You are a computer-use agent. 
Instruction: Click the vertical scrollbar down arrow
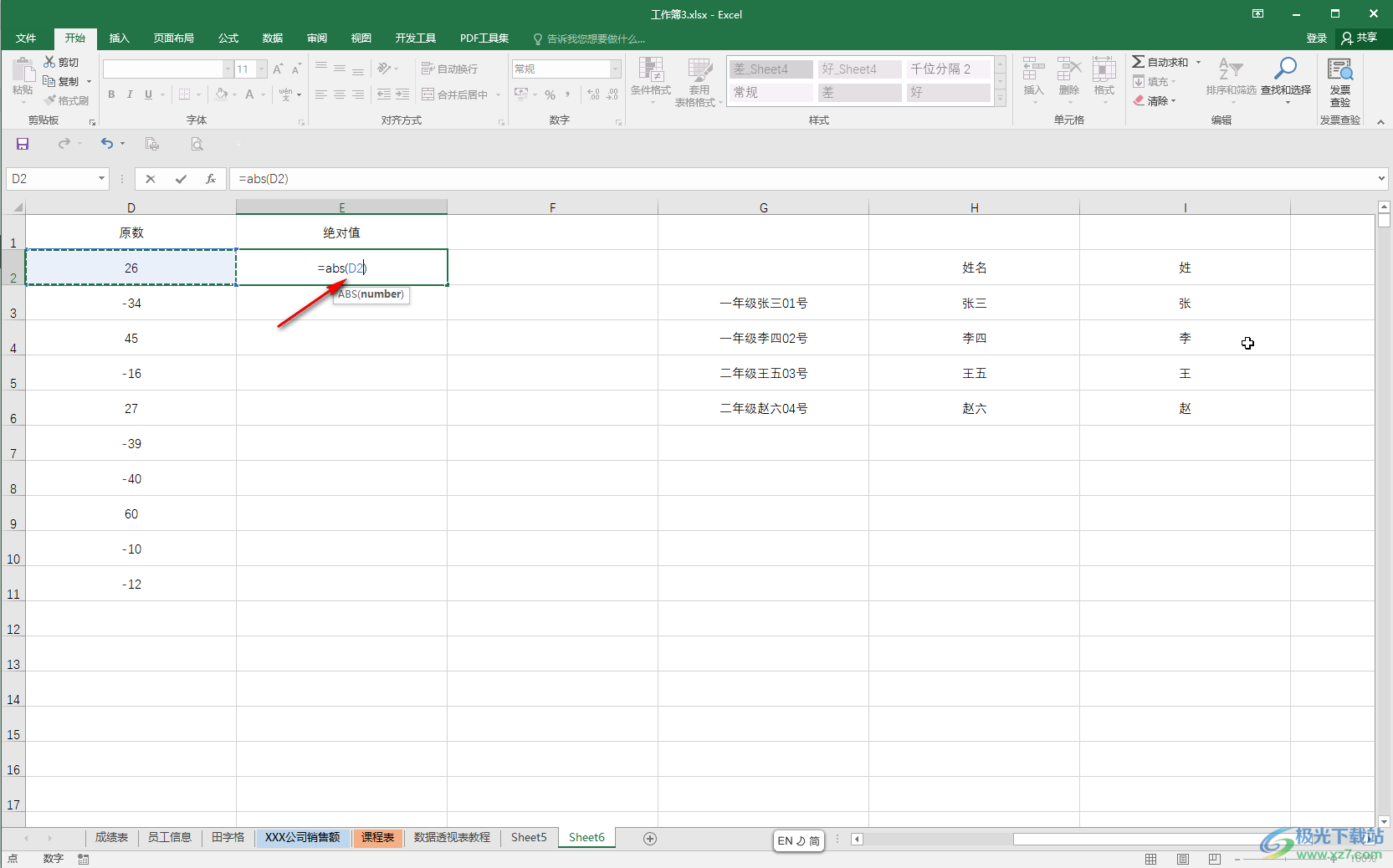point(1384,821)
